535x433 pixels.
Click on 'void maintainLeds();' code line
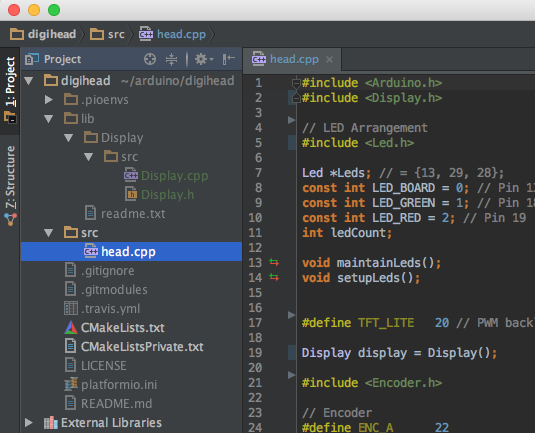[372, 263]
